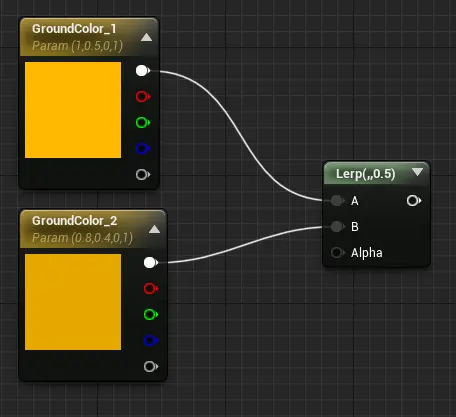Image resolution: width=456 pixels, height=417 pixels.
Task: Select the GroundColor_1 orange color preview
Action: 73,110
